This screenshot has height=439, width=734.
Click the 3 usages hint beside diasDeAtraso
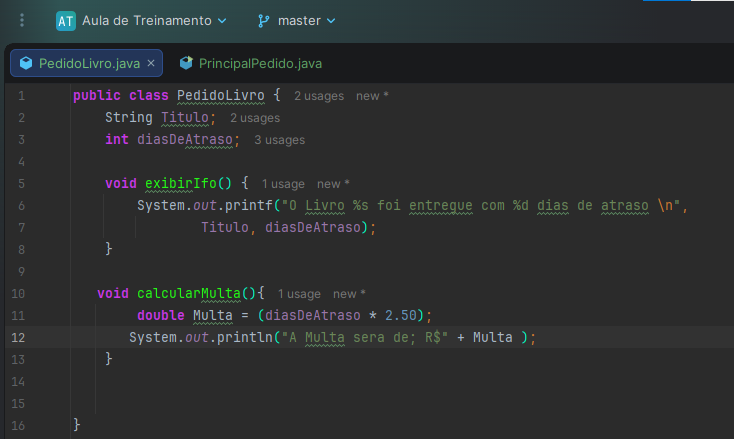(x=279, y=140)
